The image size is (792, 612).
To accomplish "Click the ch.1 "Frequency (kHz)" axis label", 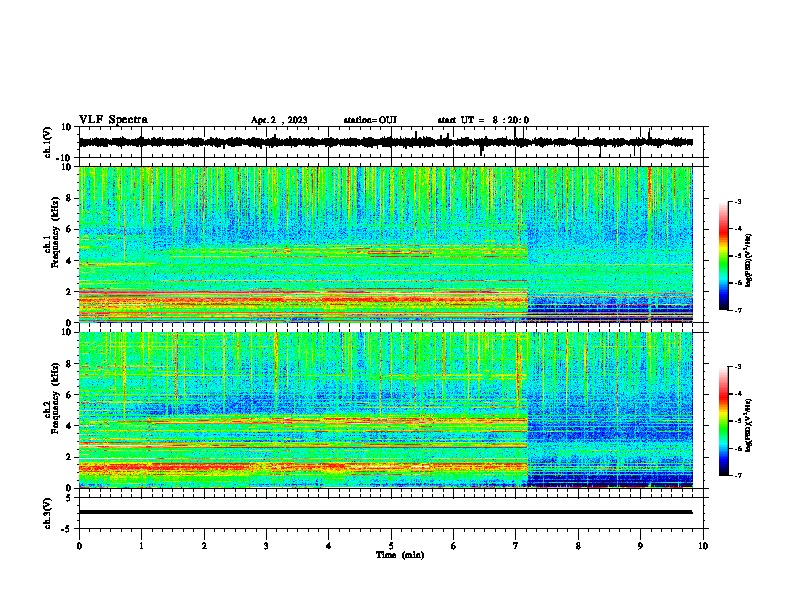I will pyautogui.click(x=55, y=233).
